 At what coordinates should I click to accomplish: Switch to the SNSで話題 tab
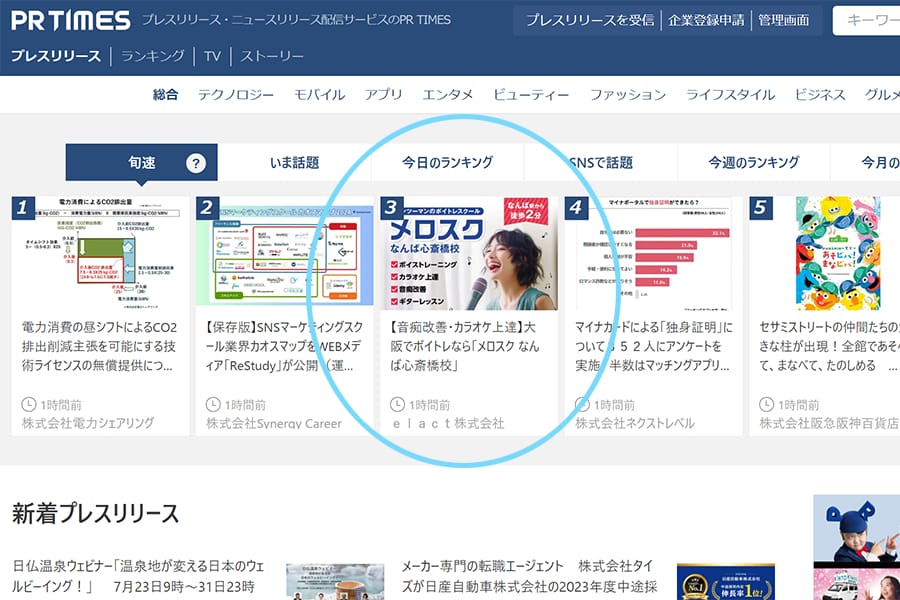(x=600, y=162)
